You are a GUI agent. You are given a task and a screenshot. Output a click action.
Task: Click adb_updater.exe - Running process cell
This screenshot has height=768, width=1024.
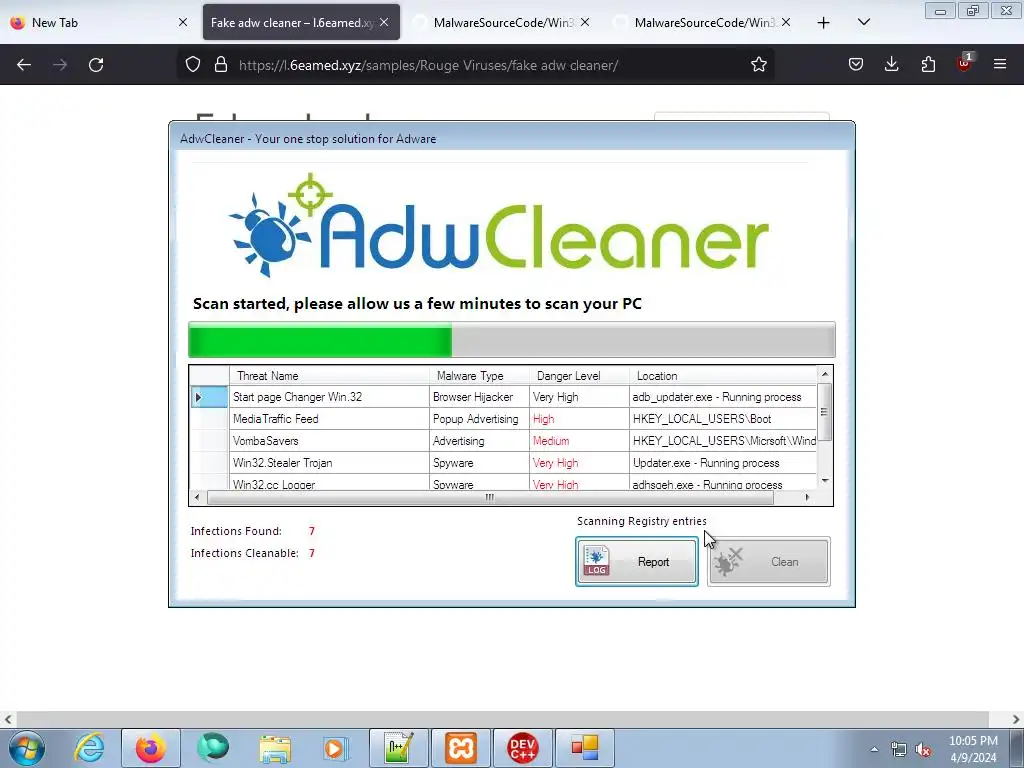click(723, 397)
